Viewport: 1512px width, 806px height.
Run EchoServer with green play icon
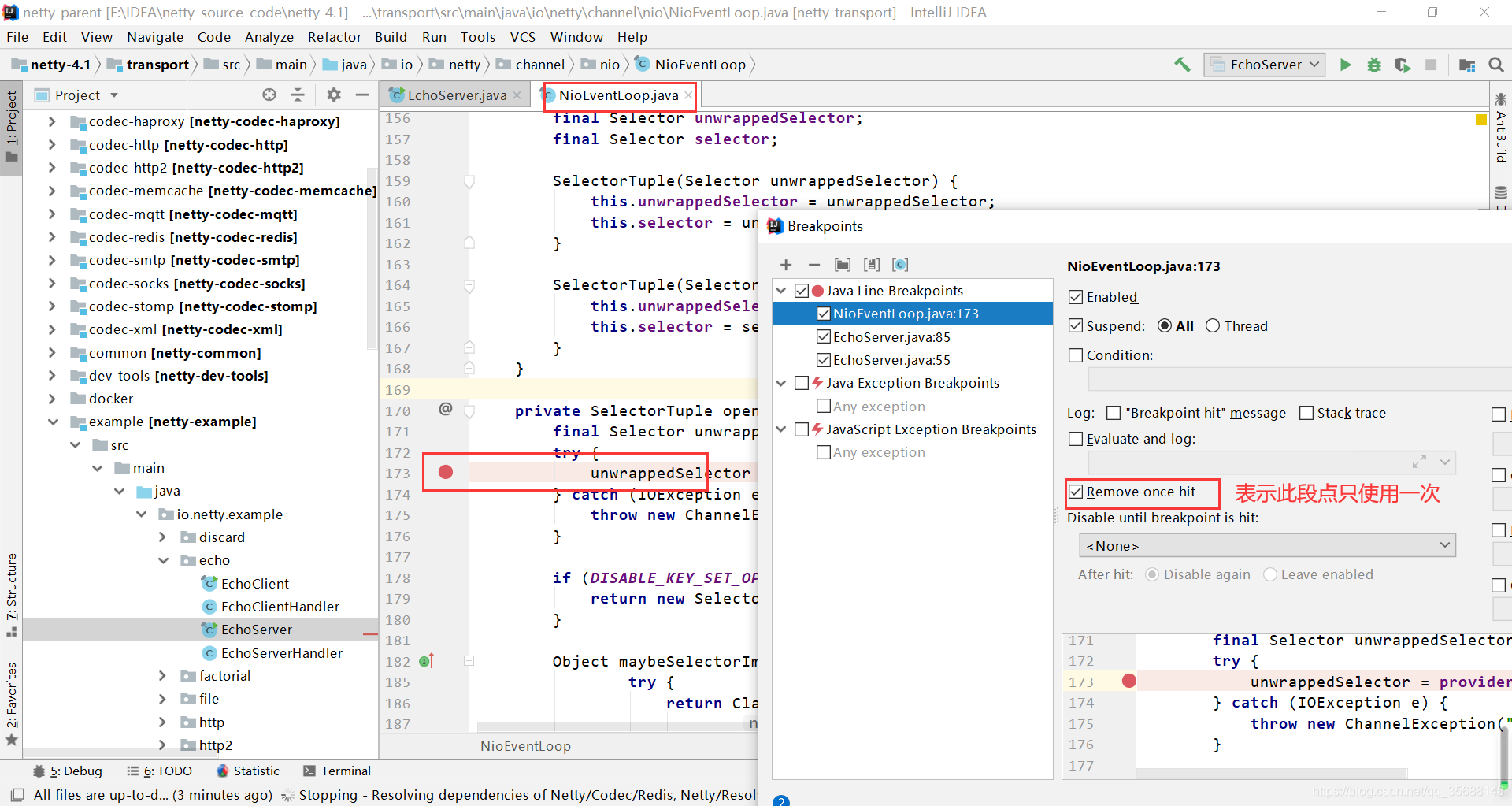click(x=1346, y=65)
